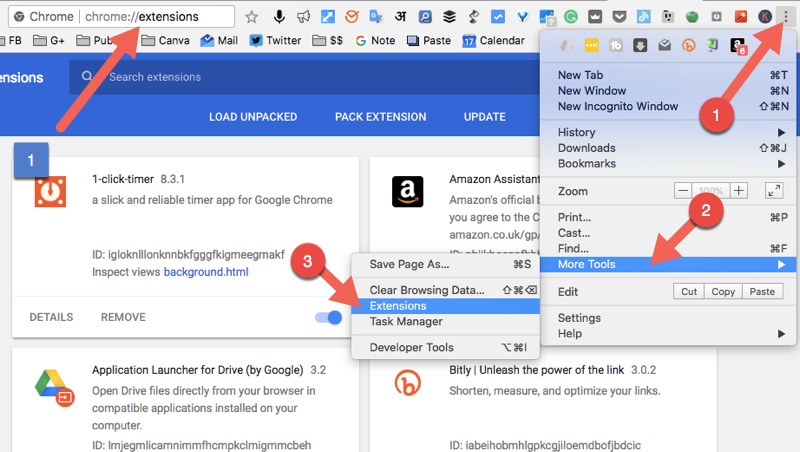Disable the 1-click-timer extension toggle
800x452 pixels.
click(329, 317)
